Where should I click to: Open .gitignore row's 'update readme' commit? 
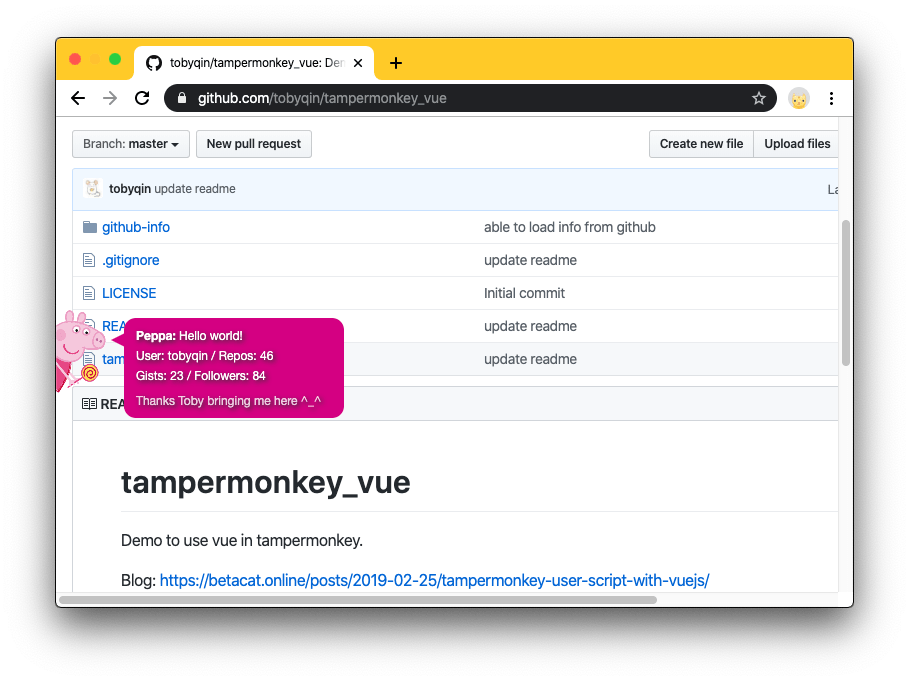pyautogui.click(x=530, y=260)
